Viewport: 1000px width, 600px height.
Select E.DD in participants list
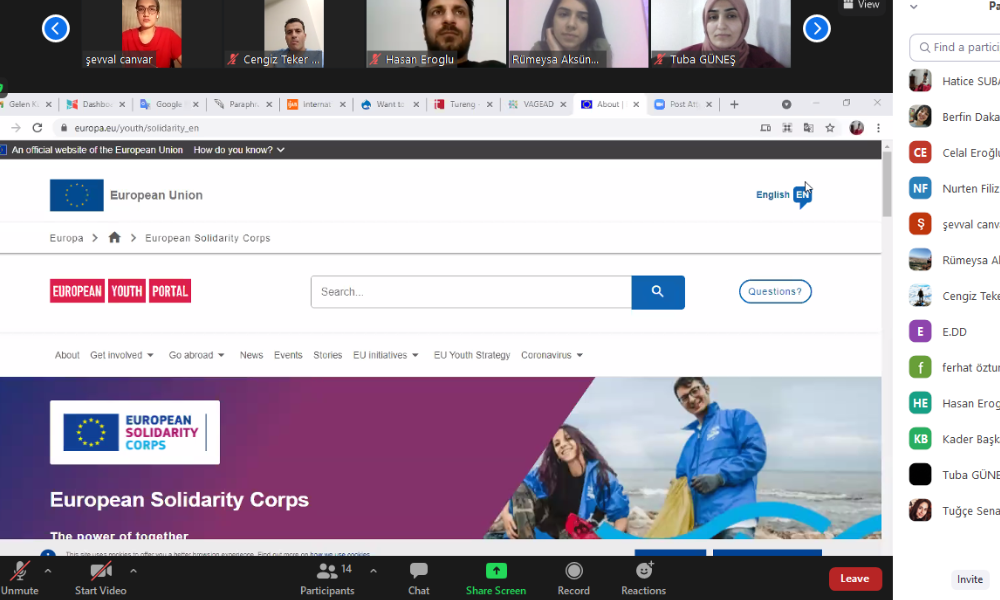point(954,332)
